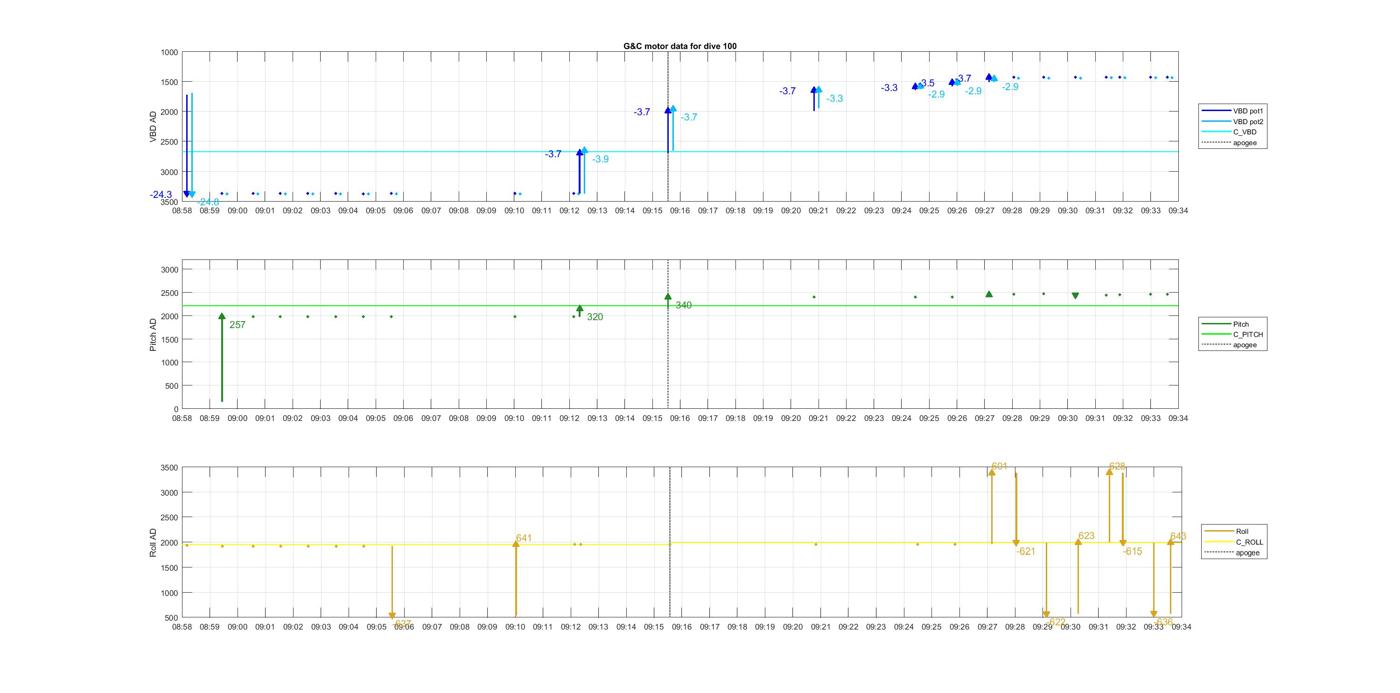Click the '-3.9' VBD data label
Image resolution: width=1400 pixels, height=693 pixels.
[x=600, y=159]
